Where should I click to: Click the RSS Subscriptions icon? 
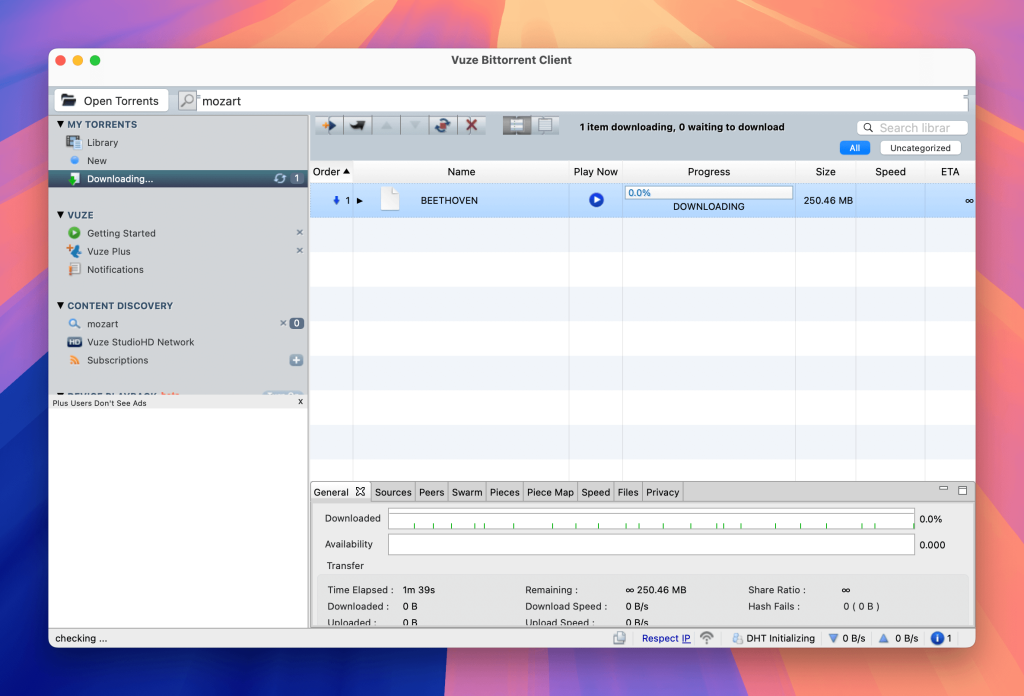(74, 360)
